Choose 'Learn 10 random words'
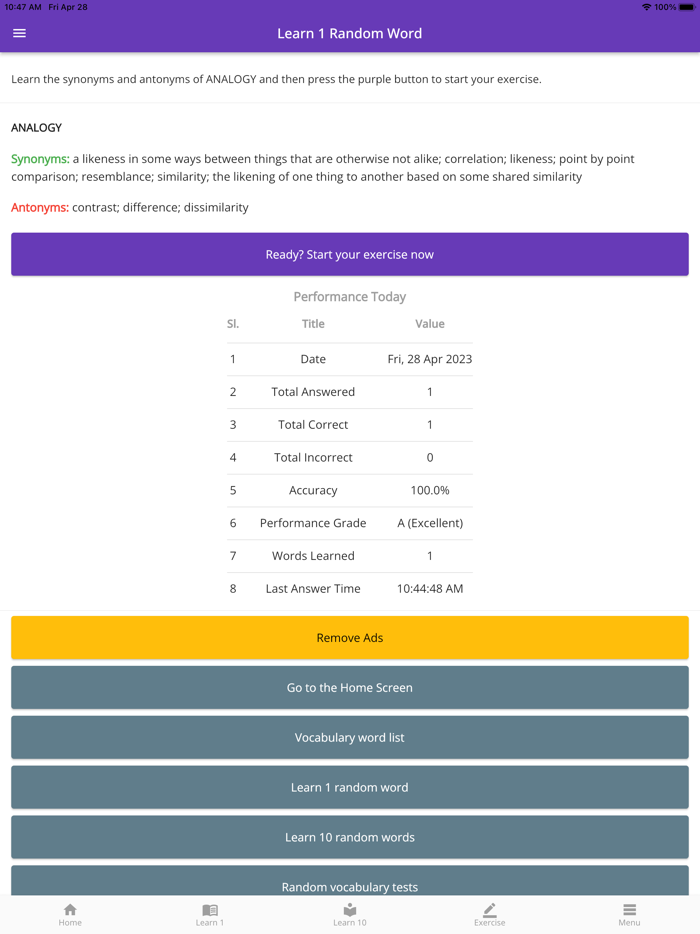This screenshot has height=934, width=700. (x=350, y=837)
